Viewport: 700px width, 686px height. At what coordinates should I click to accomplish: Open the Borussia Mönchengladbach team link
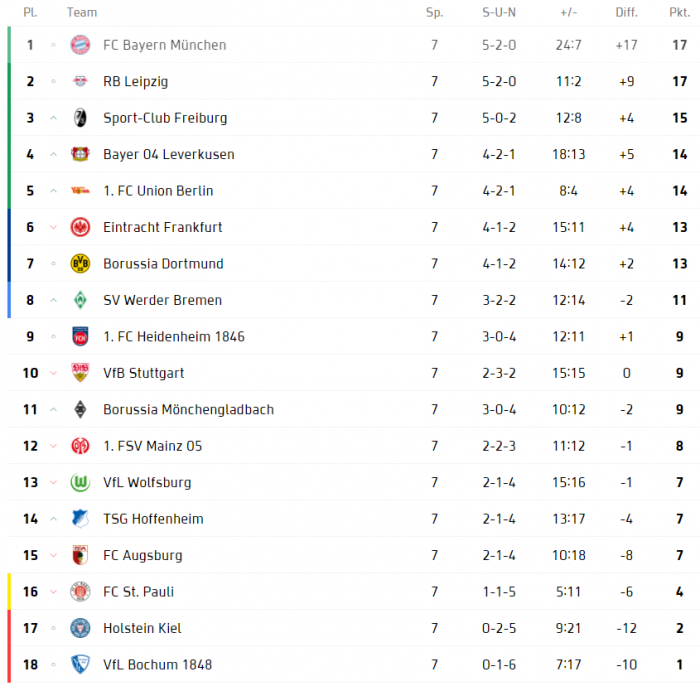point(188,410)
